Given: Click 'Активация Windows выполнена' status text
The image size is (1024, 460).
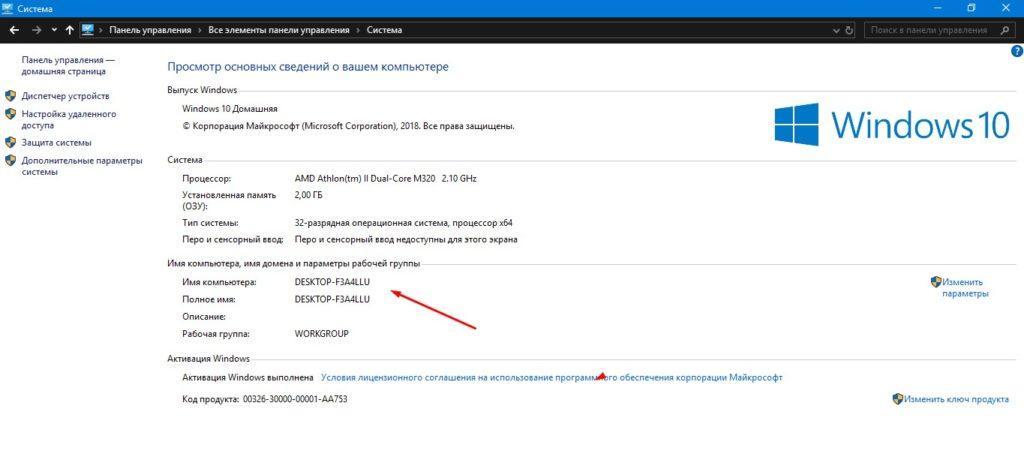Looking at the screenshot, I should click(248, 378).
